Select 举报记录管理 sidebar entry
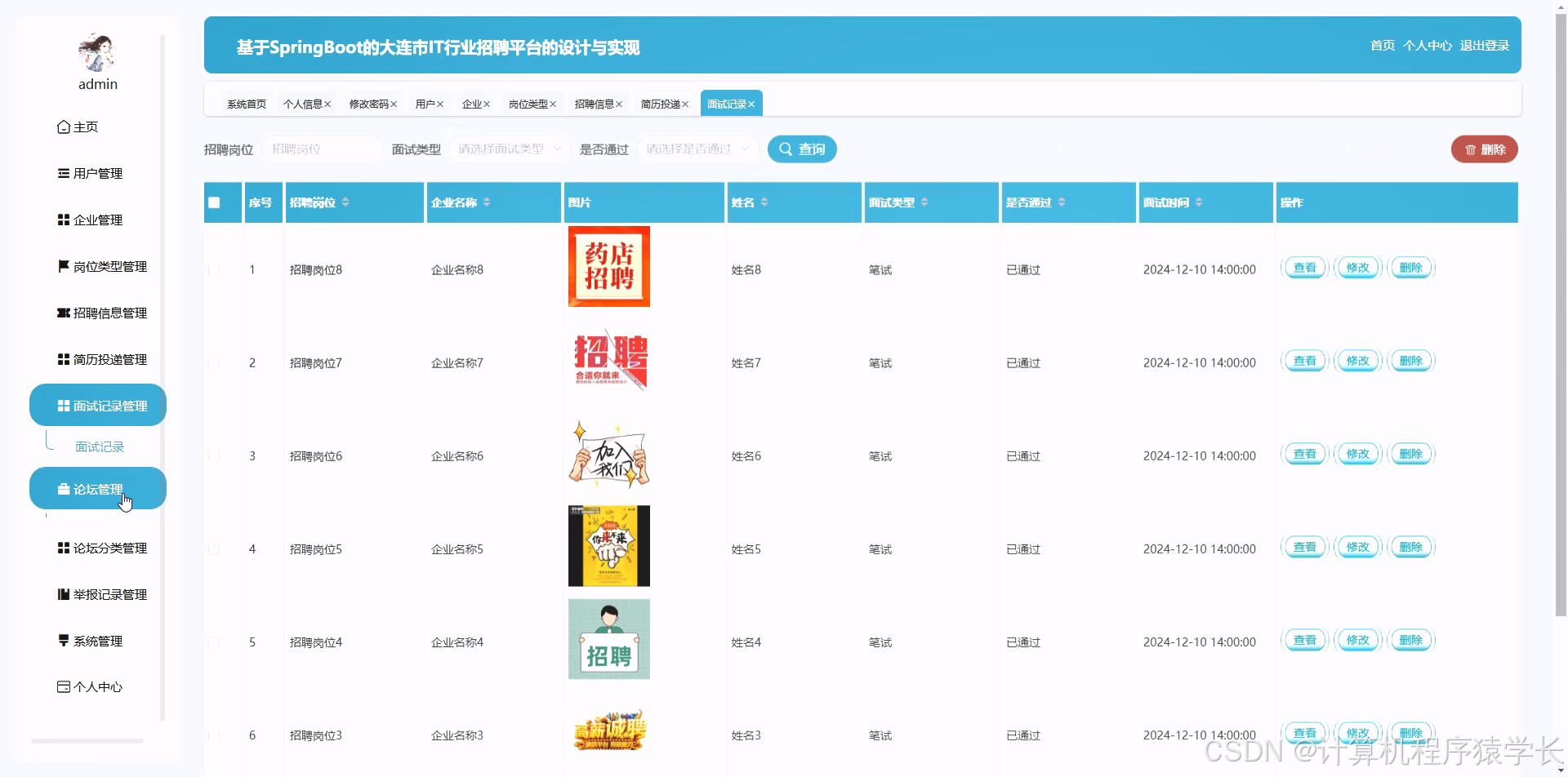 [103, 594]
